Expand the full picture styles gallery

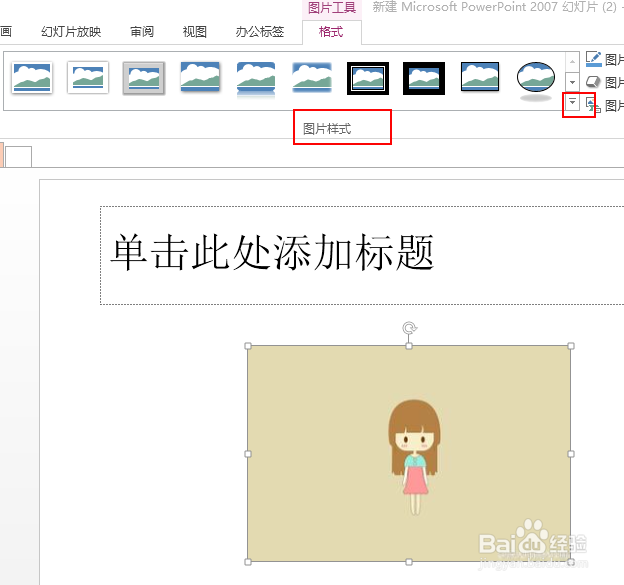(572, 102)
